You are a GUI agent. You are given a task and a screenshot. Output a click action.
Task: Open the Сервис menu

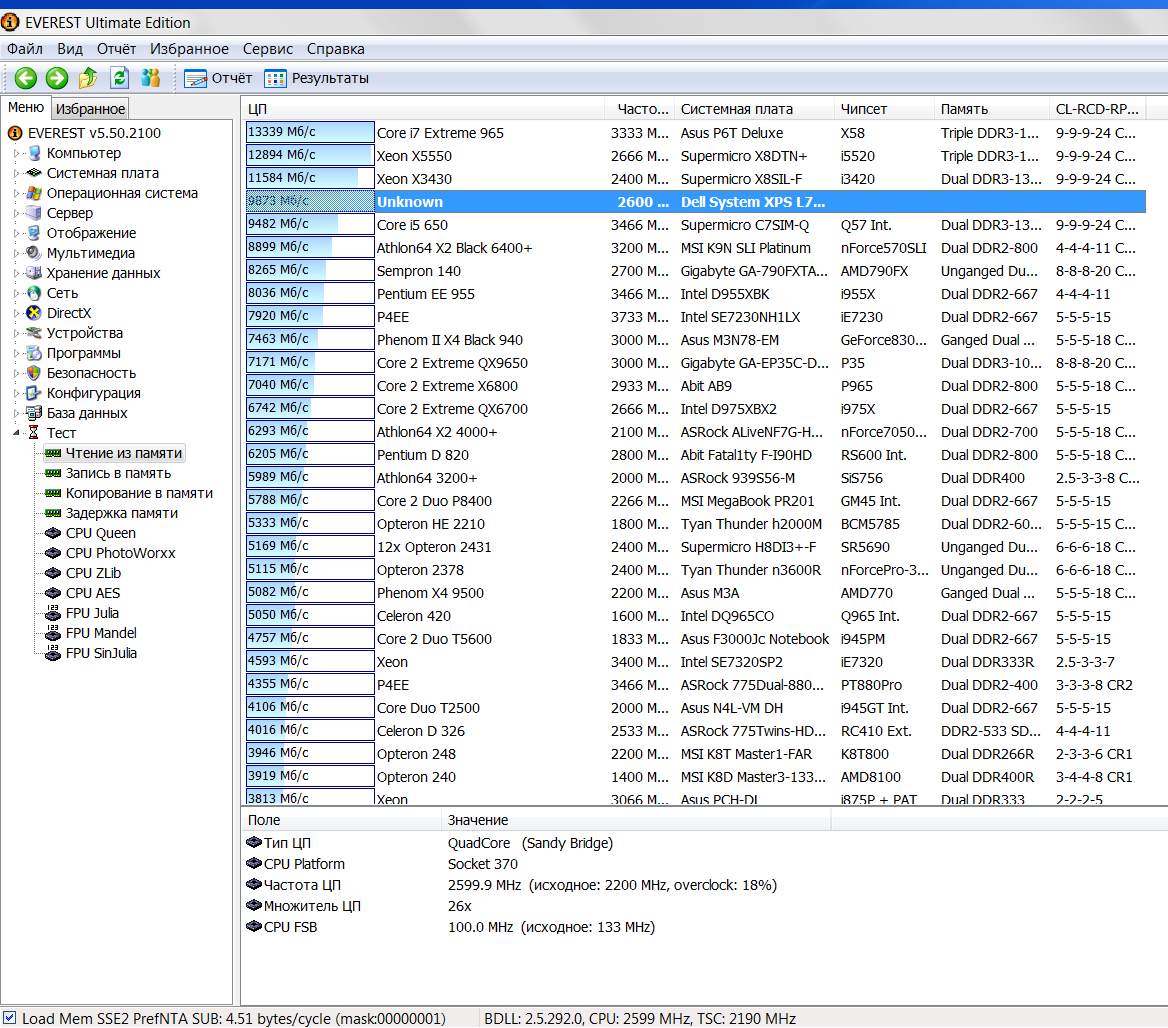[267, 49]
